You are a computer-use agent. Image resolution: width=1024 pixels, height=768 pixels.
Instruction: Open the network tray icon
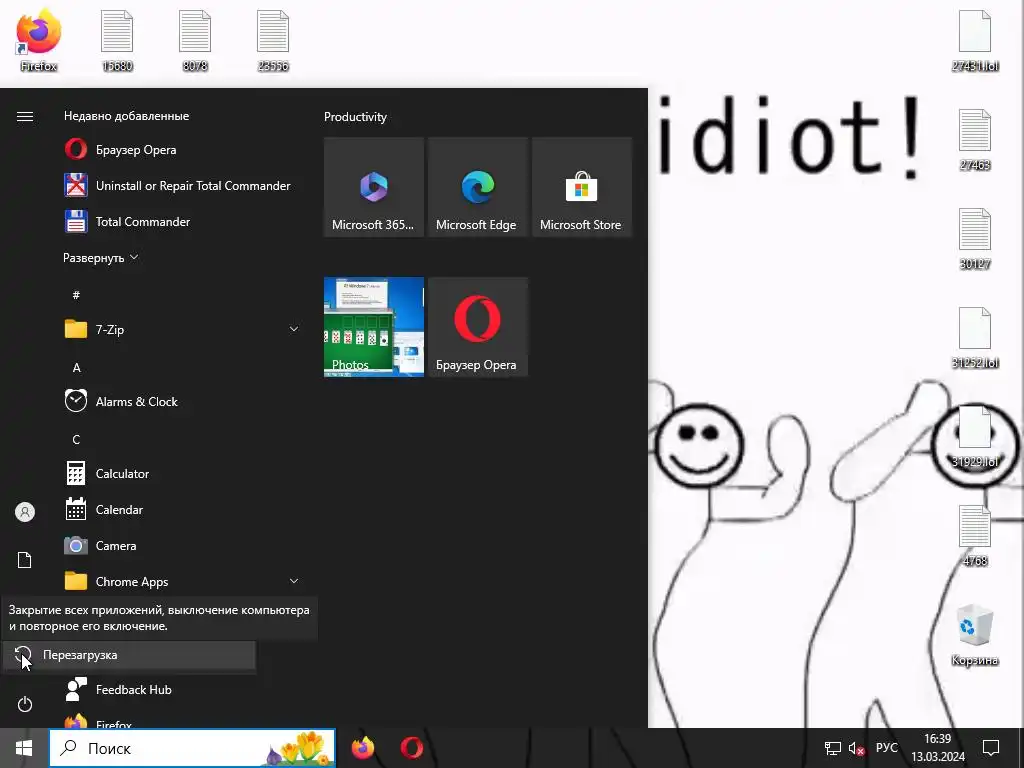tap(832, 748)
